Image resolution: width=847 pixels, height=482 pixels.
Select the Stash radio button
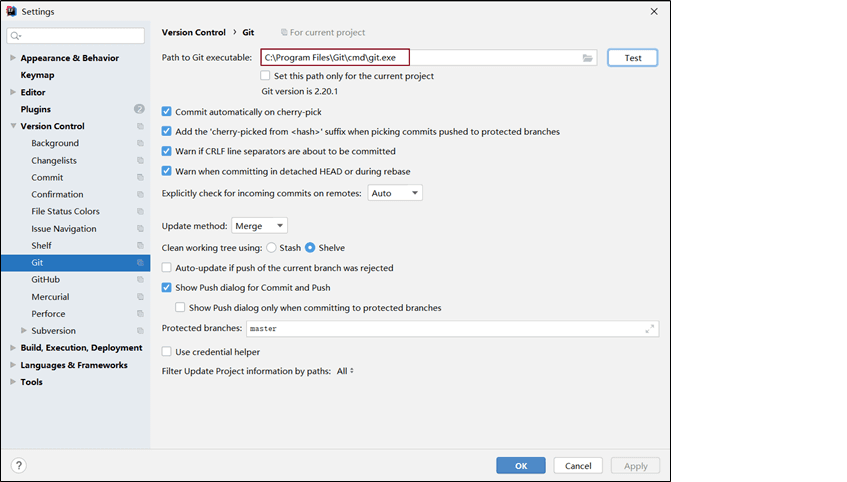click(271, 248)
